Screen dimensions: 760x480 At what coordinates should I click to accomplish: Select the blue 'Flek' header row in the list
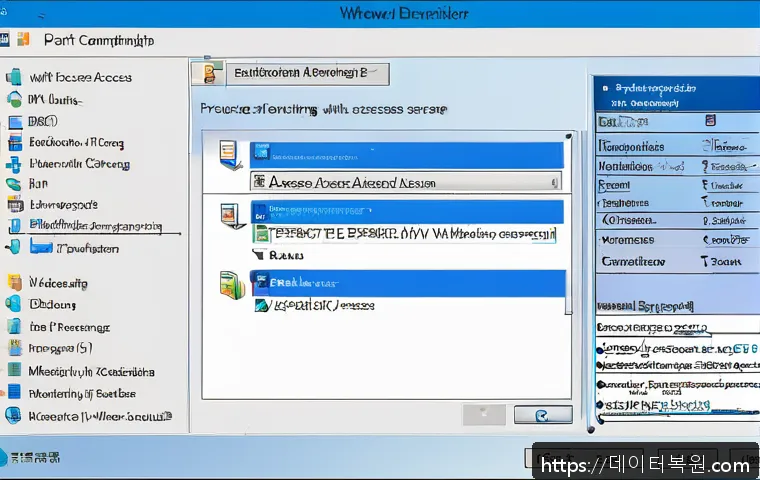[x=408, y=283]
